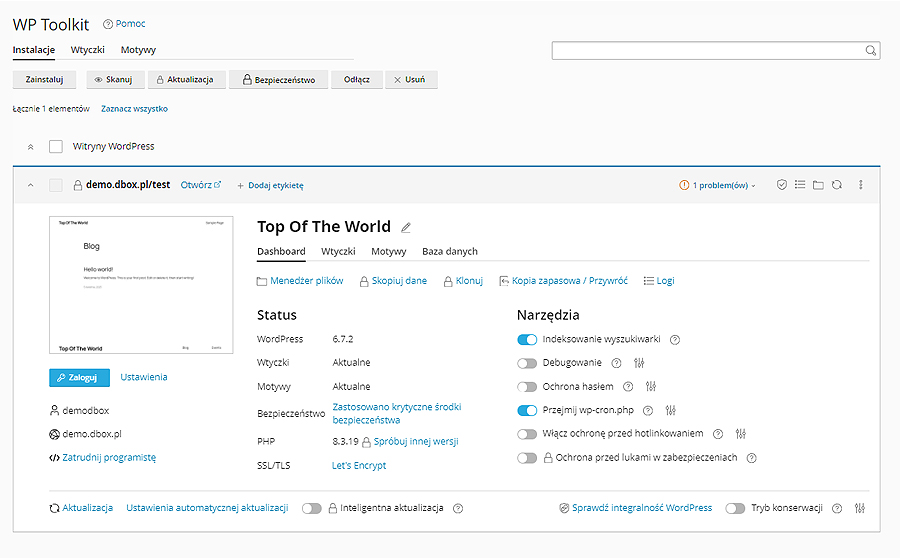900x558 pixels.
Task: Collapse the Witryny WordPress group
Action: tap(30, 147)
